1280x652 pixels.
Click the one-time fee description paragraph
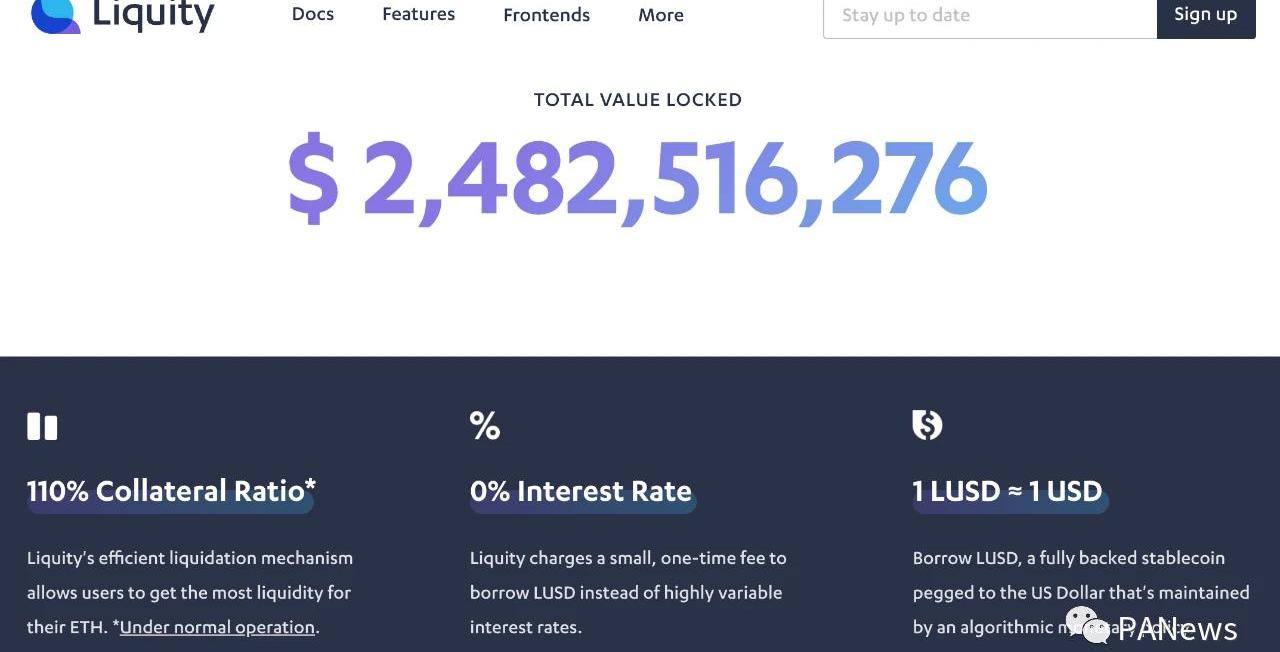[628, 592]
